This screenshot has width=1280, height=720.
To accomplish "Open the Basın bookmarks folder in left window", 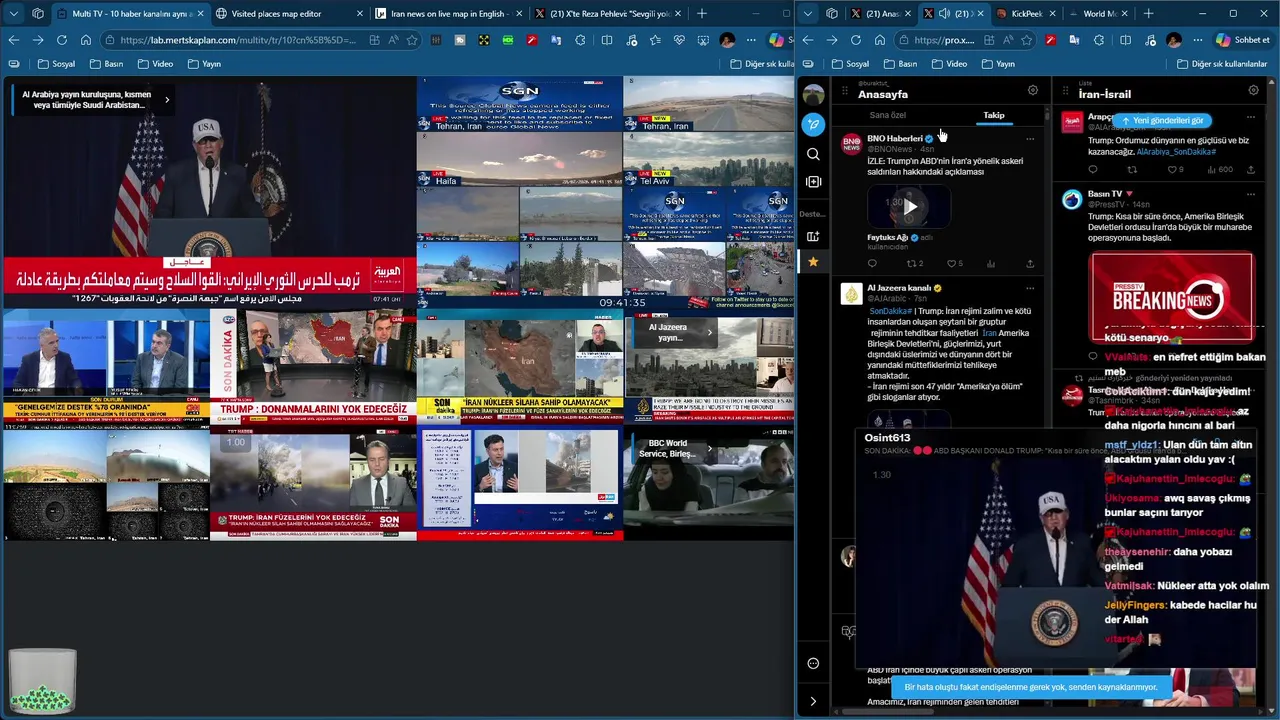I will pos(106,64).
